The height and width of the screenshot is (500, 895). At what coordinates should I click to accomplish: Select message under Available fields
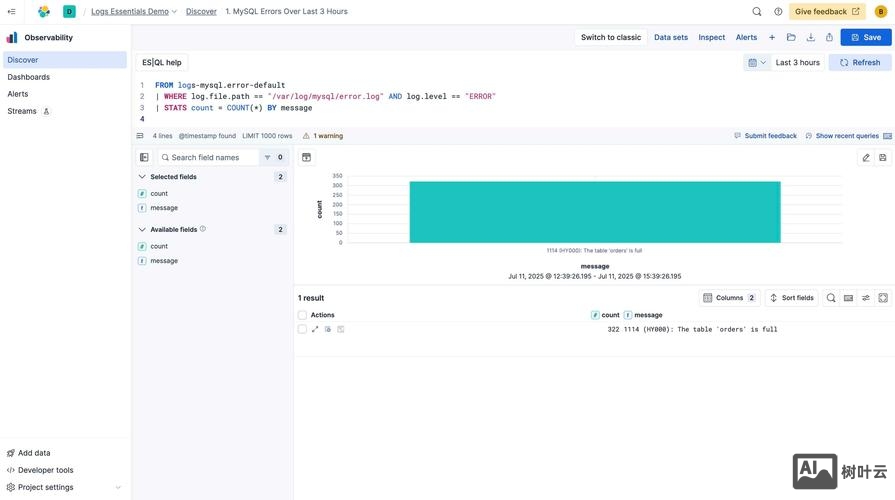coord(164,261)
